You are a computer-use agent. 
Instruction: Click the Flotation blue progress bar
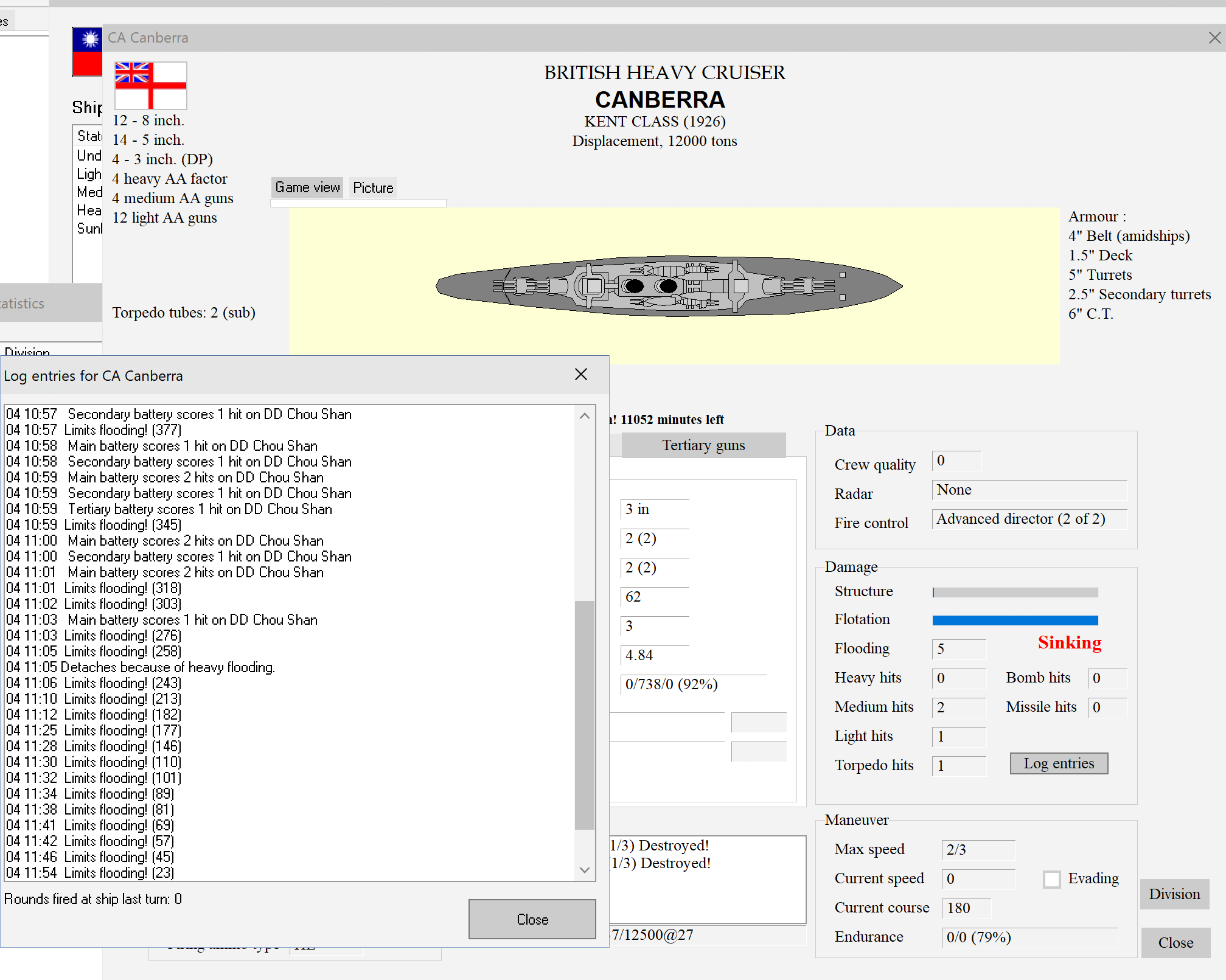pos(1015,620)
